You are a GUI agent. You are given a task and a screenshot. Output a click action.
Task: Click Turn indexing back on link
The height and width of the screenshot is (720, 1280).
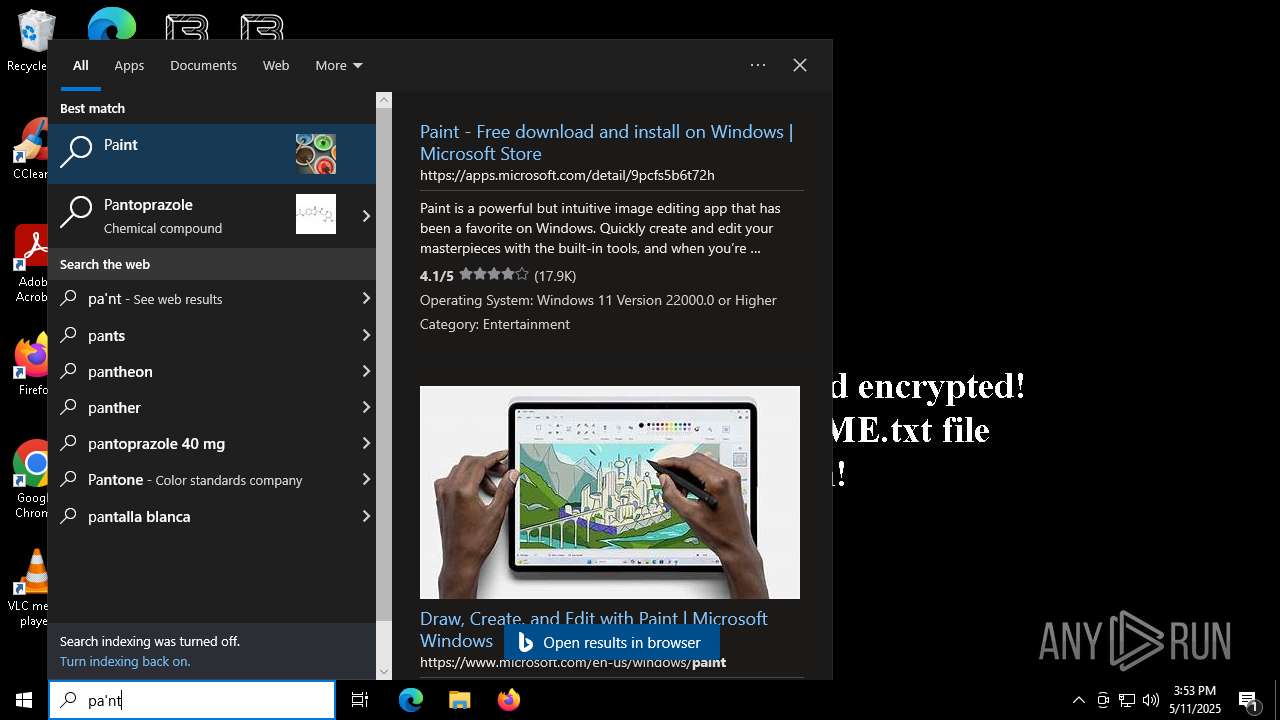[x=125, y=661]
